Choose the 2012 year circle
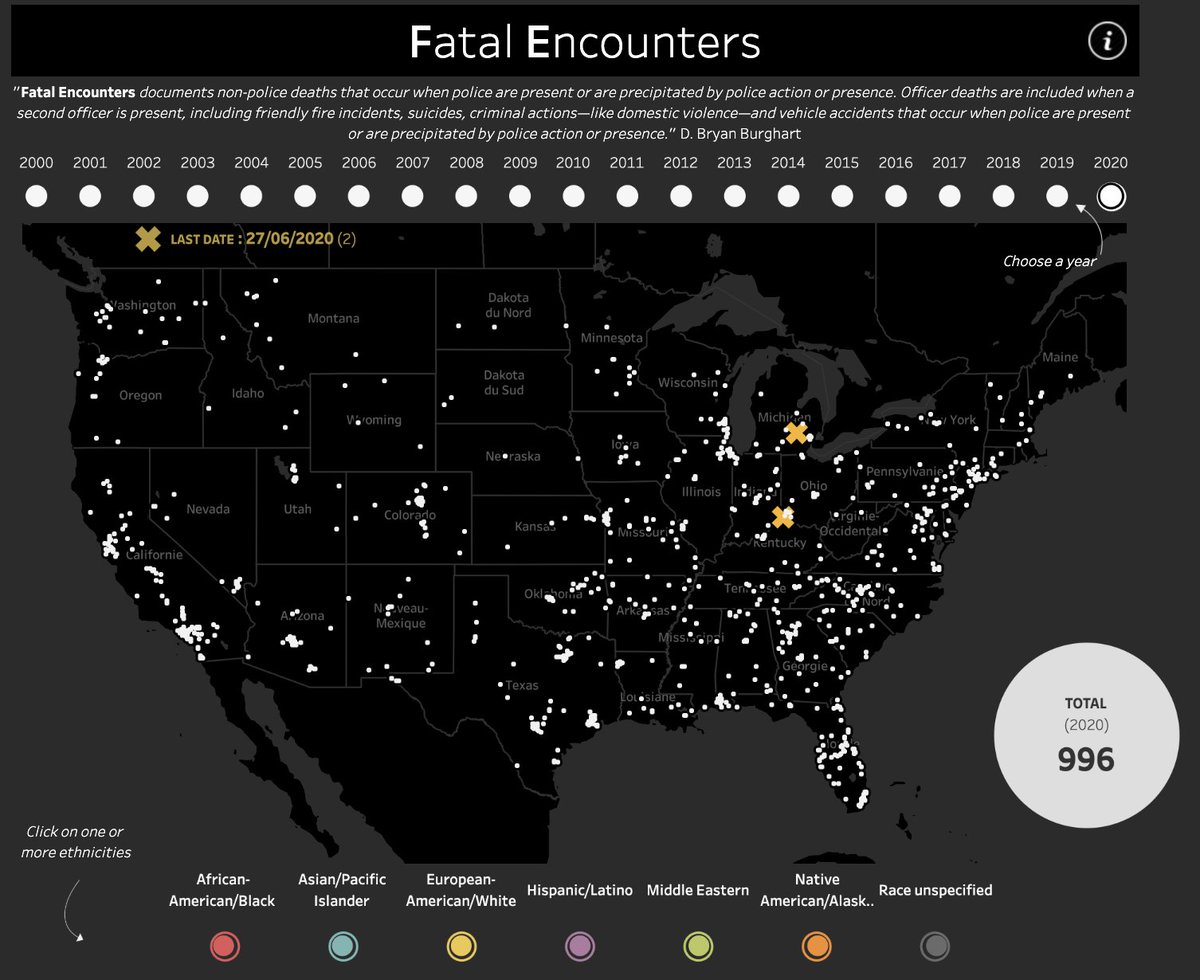 point(681,196)
